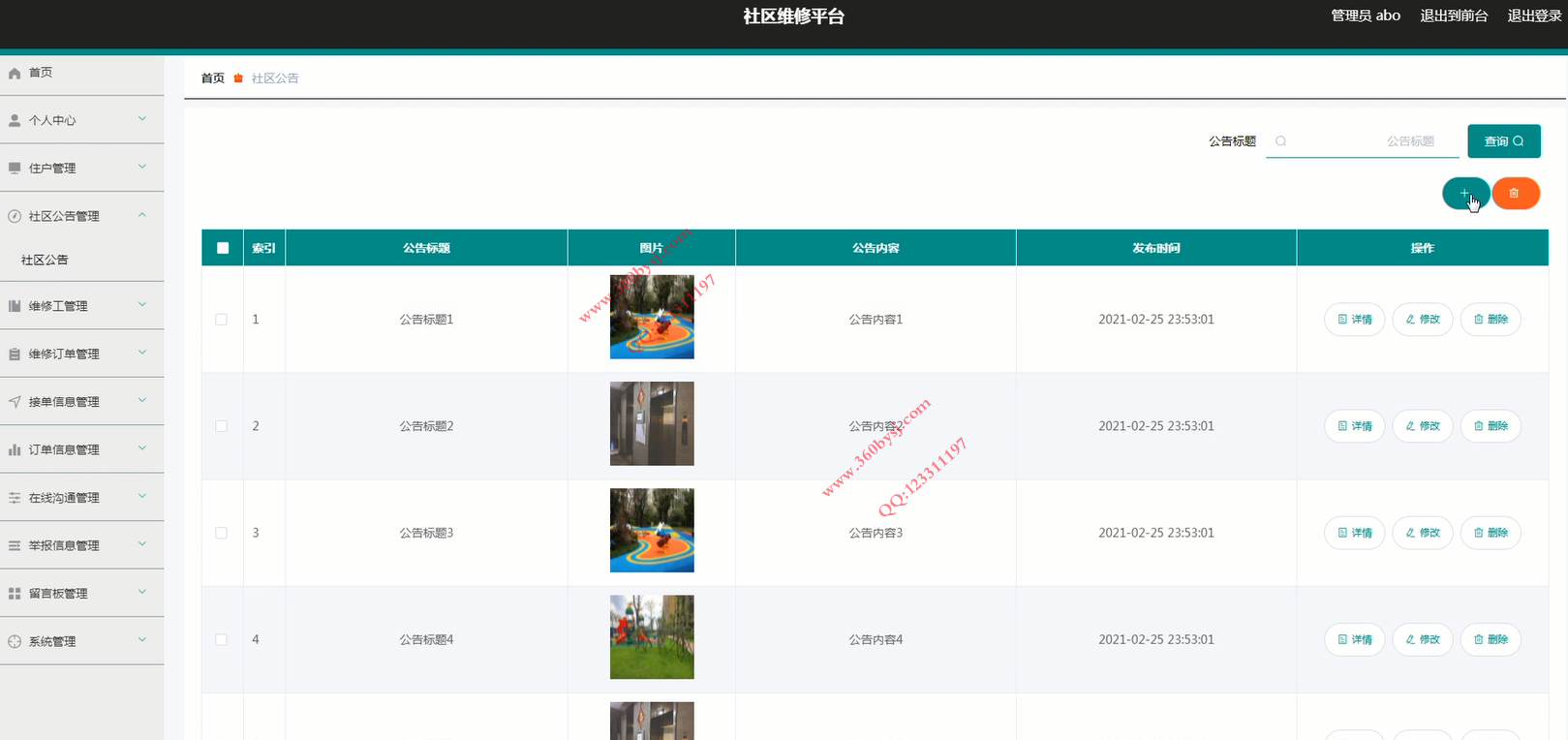The height and width of the screenshot is (740, 1568).
Task: Expand the 个人中心 chevron
Action: [142, 119]
